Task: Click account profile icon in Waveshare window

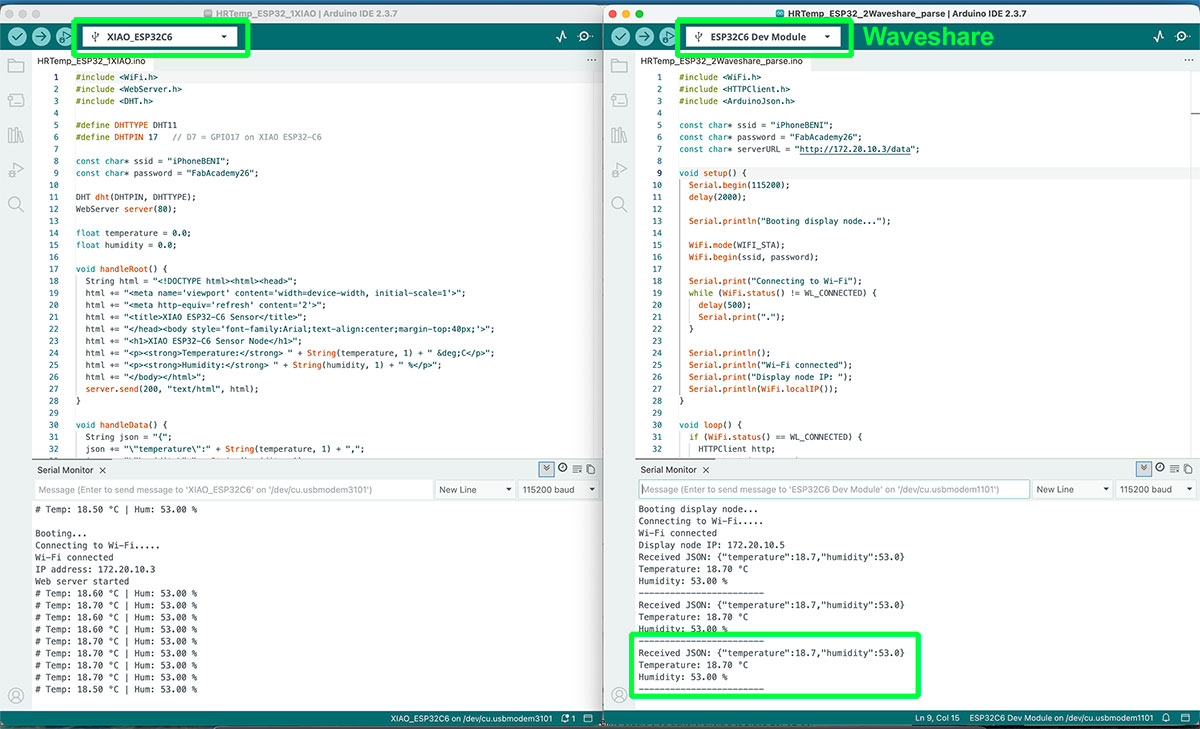Action: (x=619, y=696)
